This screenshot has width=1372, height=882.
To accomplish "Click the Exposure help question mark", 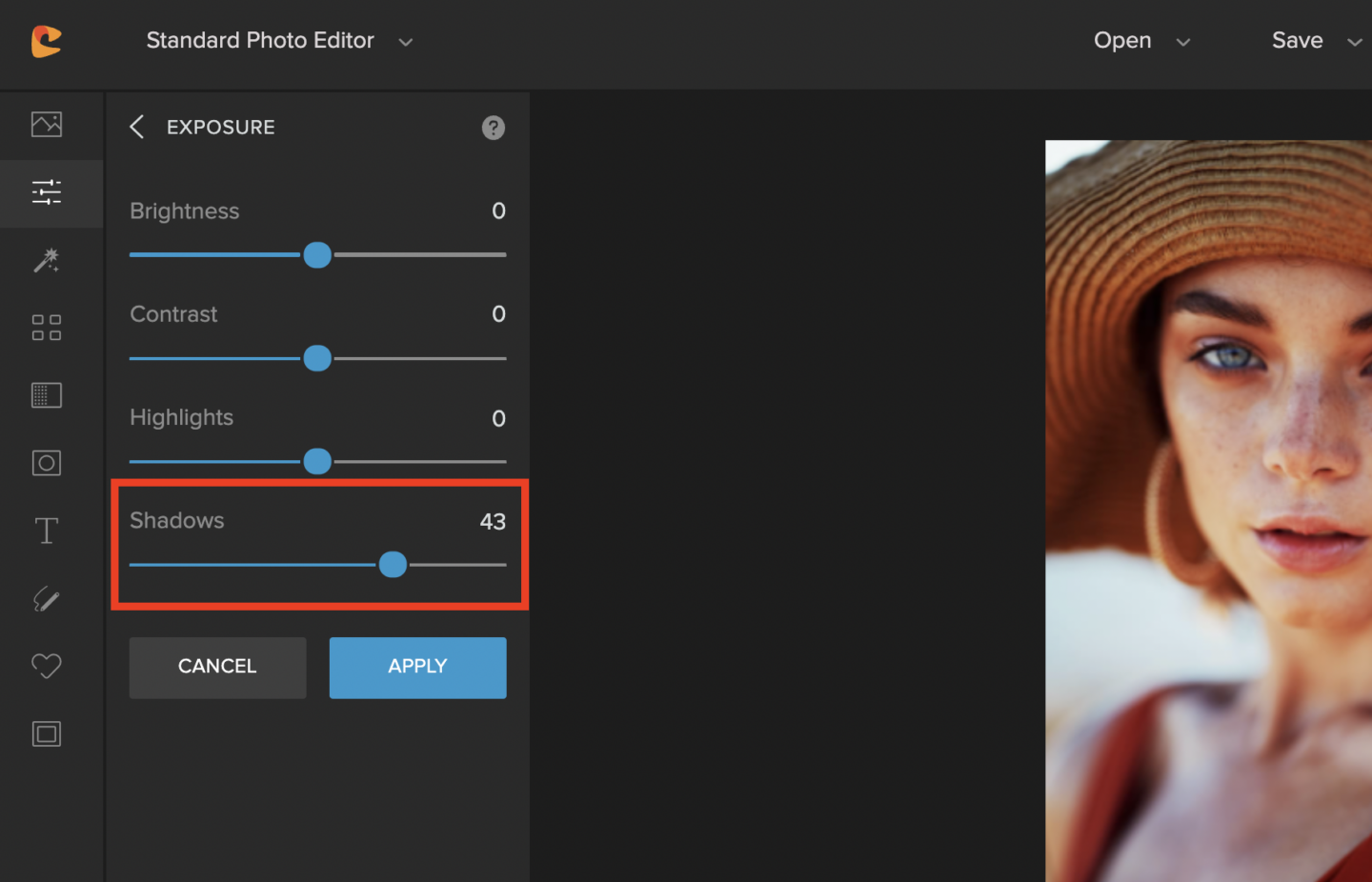I will 494,128.
